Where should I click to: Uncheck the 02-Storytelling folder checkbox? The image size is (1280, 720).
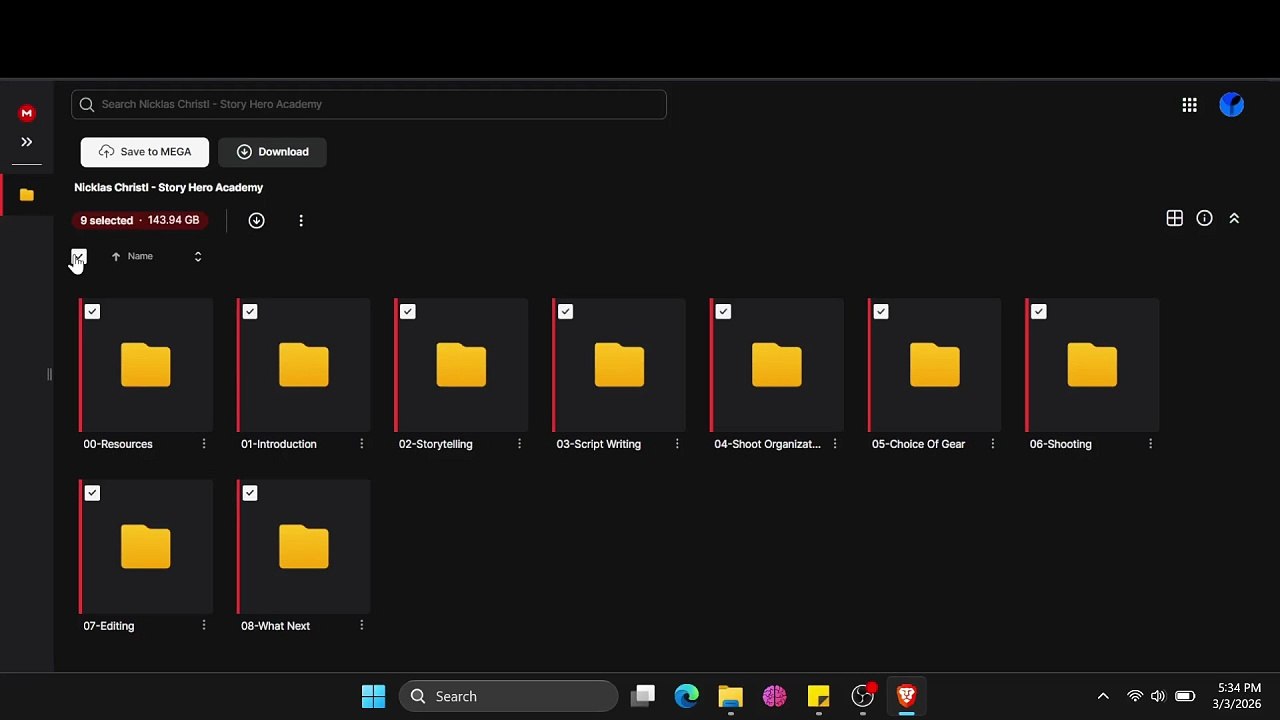[x=408, y=312]
